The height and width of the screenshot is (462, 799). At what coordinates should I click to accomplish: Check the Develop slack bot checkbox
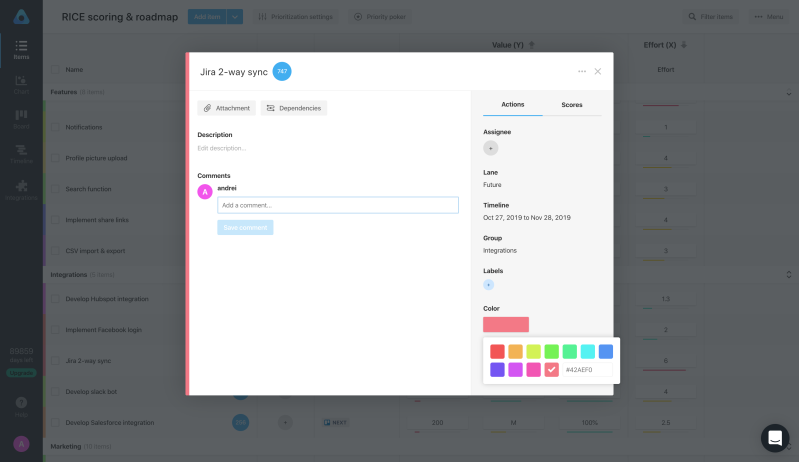click(55, 392)
